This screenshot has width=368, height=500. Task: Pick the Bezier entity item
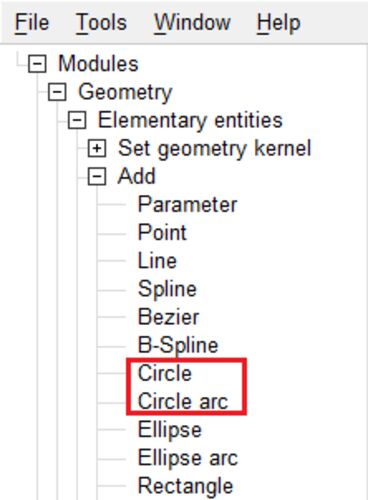pyautogui.click(x=168, y=317)
